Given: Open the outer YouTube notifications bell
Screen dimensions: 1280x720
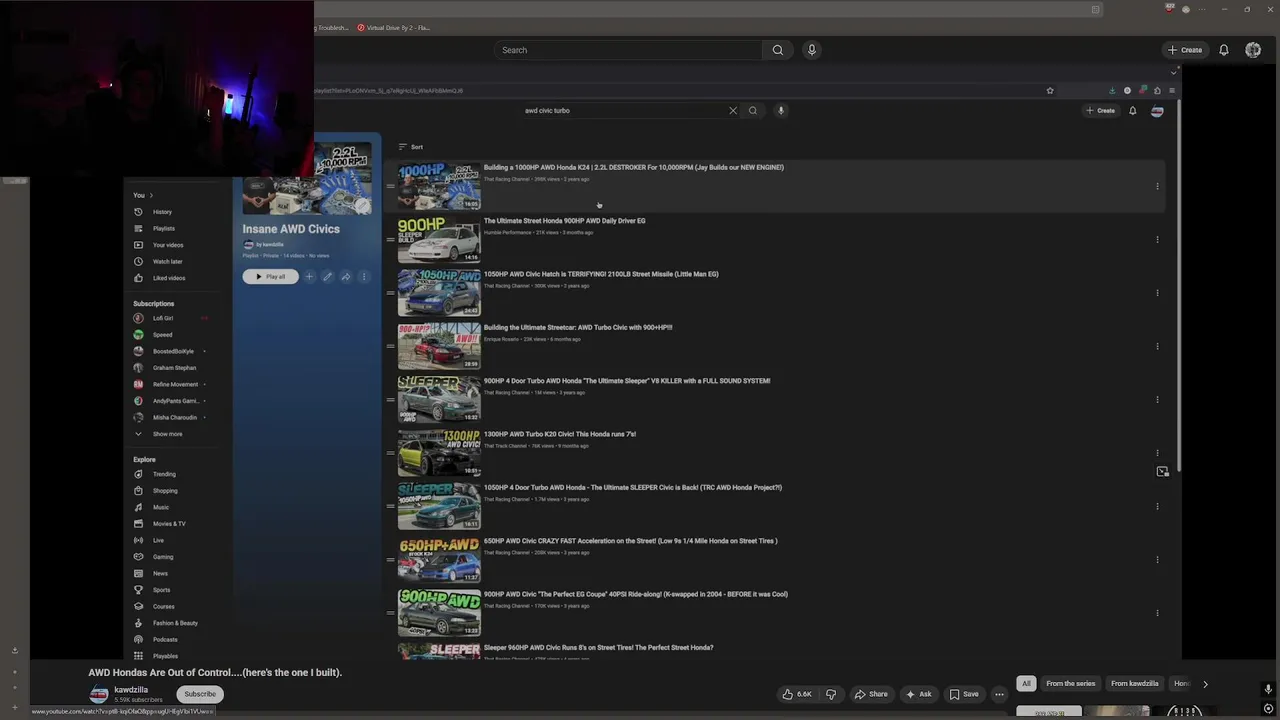Looking at the screenshot, I should pyautogui.click(x=1223, y=50).
